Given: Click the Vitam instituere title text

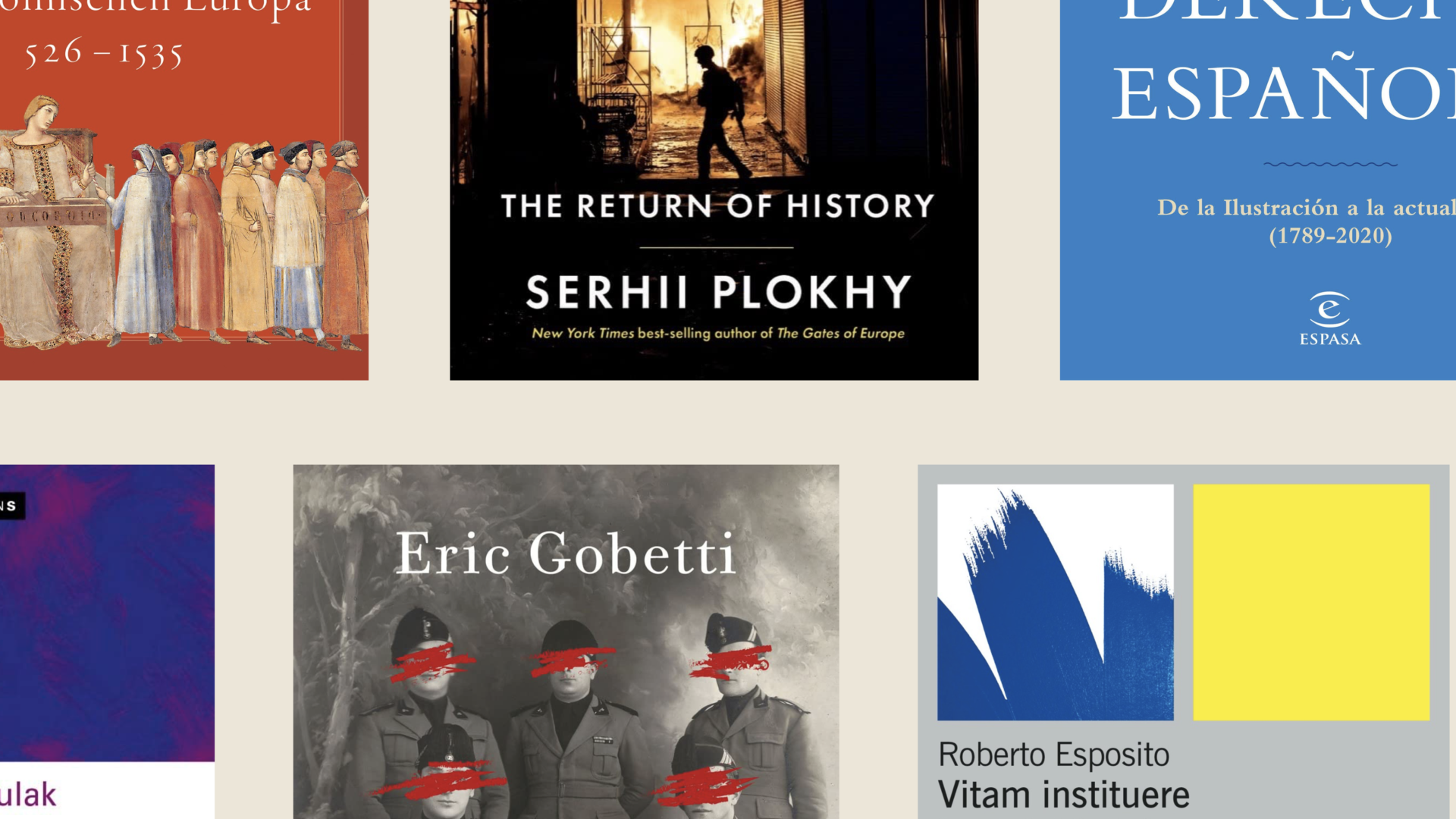Looking at the screenshot, I should point(1064,795).
